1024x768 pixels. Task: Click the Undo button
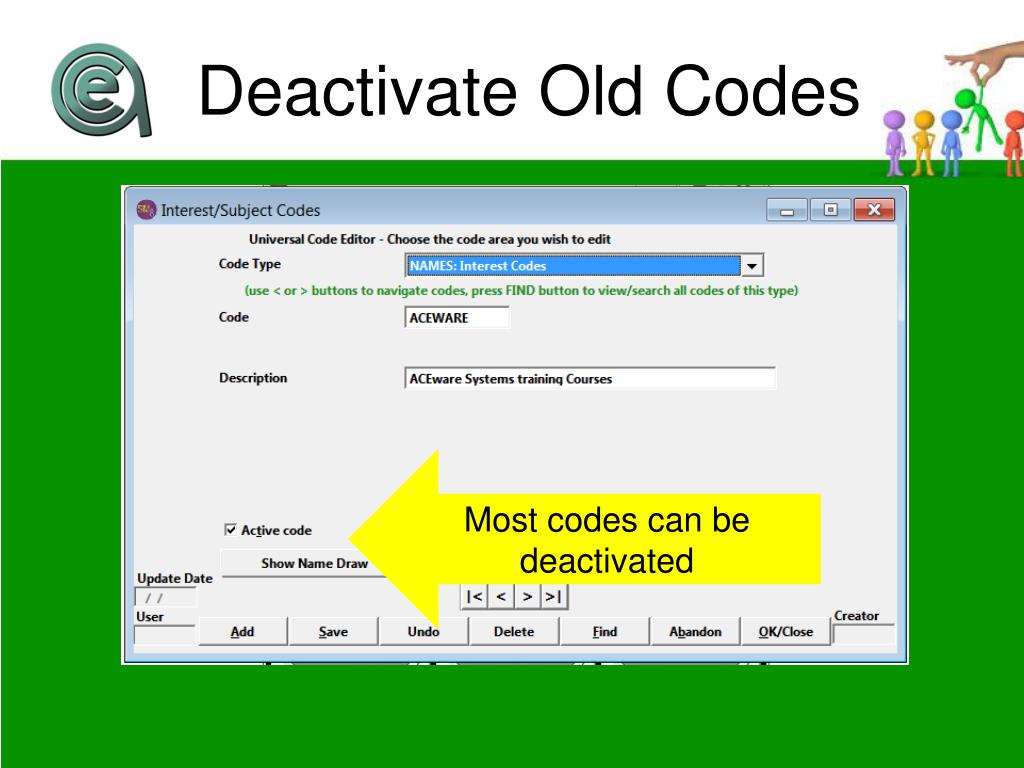tap(423, 632)
